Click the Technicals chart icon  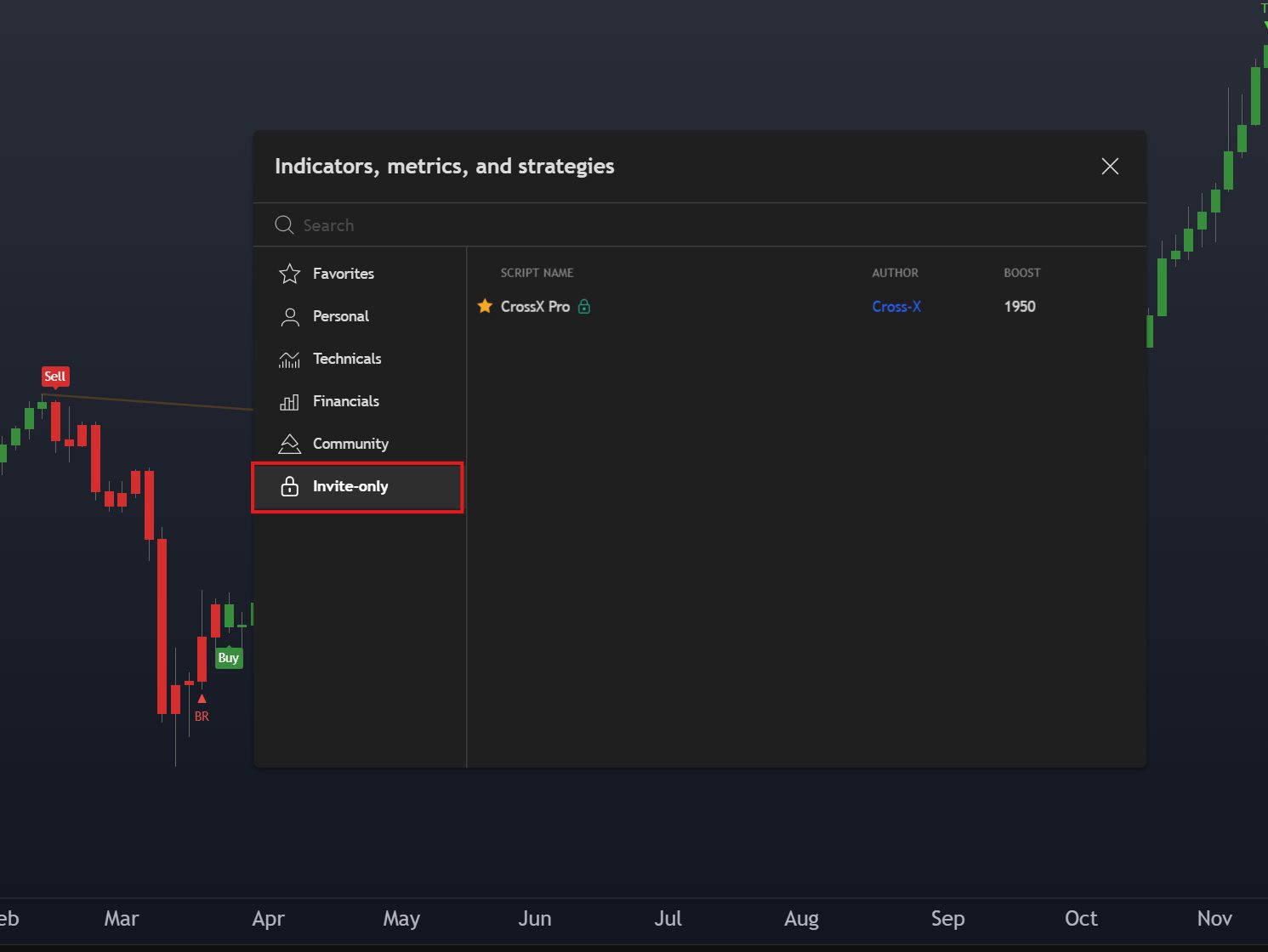tap(290, 360)
